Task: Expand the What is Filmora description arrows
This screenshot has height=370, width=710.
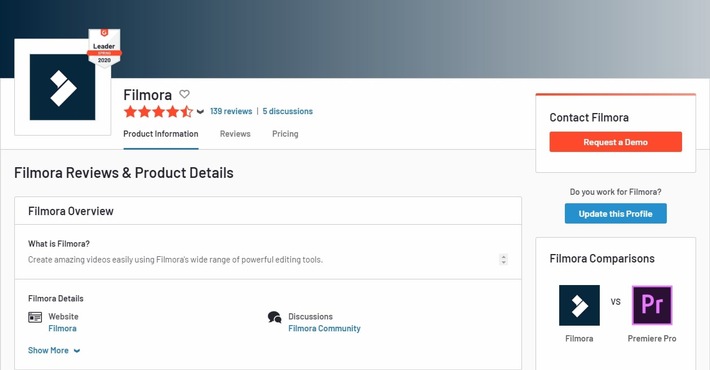Action: coord(503,259)
